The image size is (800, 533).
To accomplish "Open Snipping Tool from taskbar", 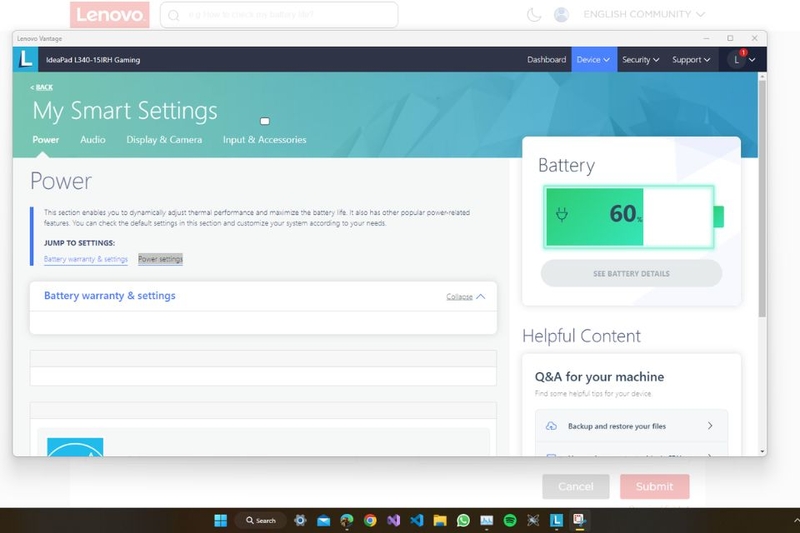I will coord(579,520).
